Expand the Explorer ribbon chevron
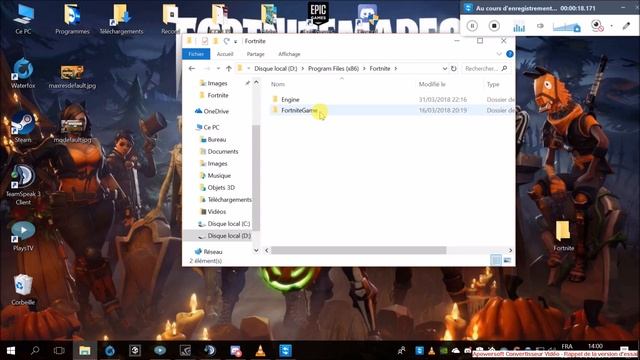 (x=499, y=54)
